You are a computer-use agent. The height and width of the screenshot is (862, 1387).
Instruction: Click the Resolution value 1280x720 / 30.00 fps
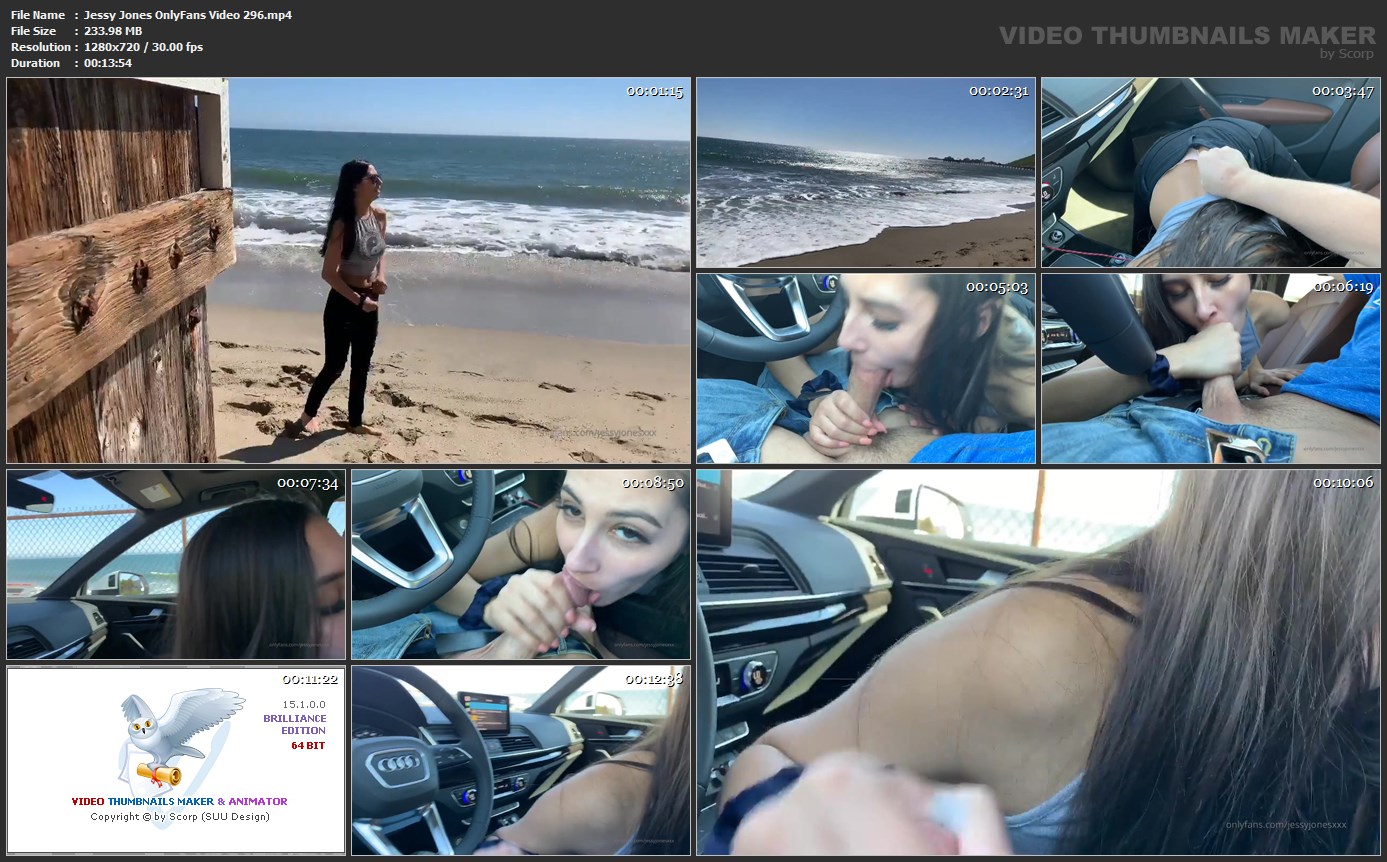coord(143,47)
